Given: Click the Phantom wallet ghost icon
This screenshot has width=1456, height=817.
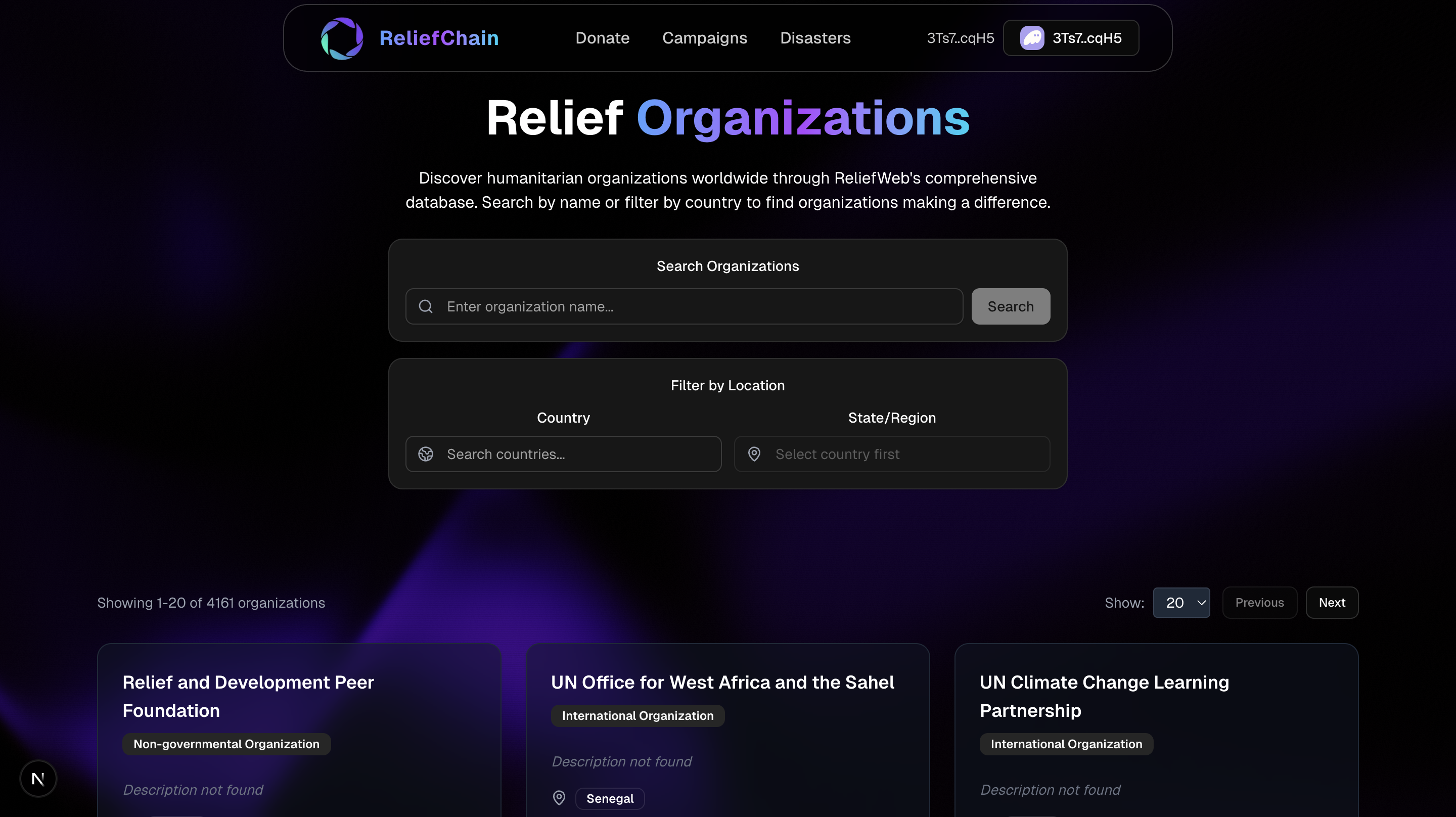Looking at the screenshot, I should click(x=1031, y=38).
